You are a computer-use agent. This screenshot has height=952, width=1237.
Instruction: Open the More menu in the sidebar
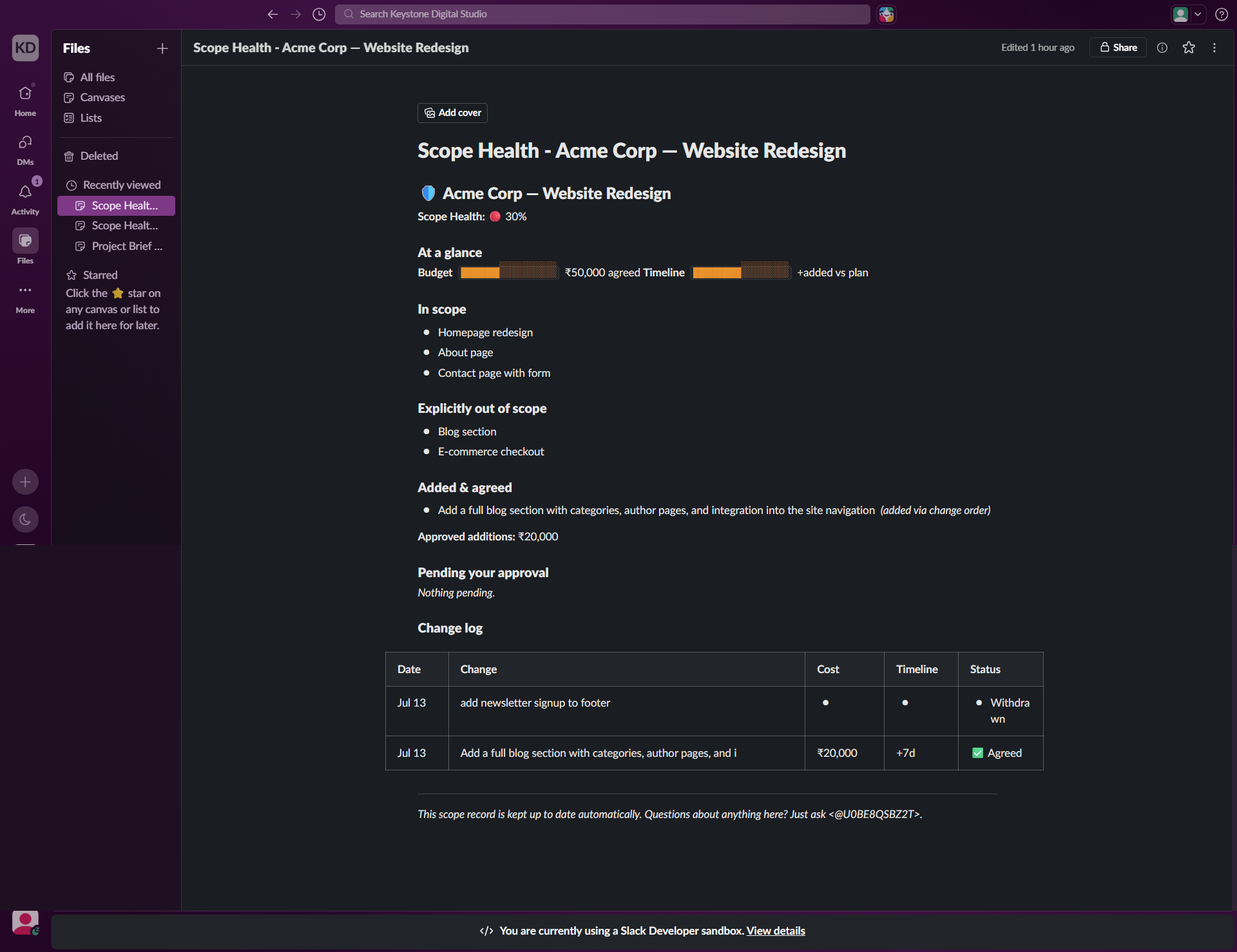(x=25, y=298)
